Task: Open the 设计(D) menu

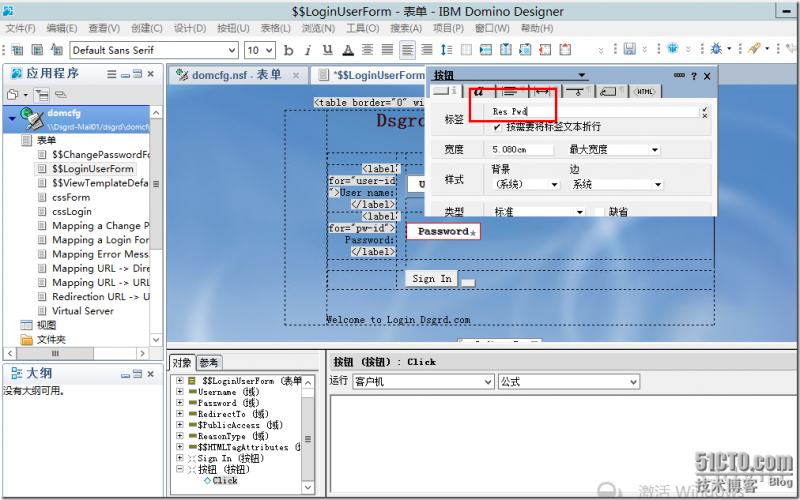Action: pyautogui.click(x=190, y=29)
